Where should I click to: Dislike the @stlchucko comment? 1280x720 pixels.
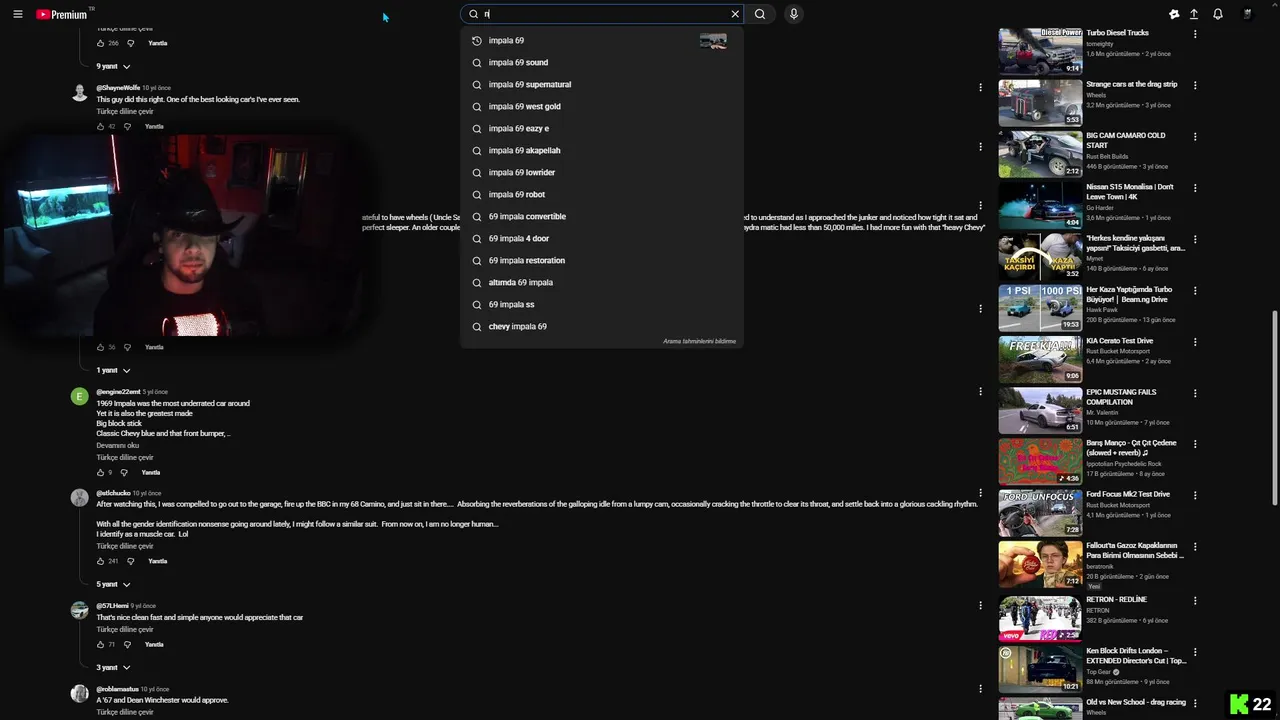[130, 561]
